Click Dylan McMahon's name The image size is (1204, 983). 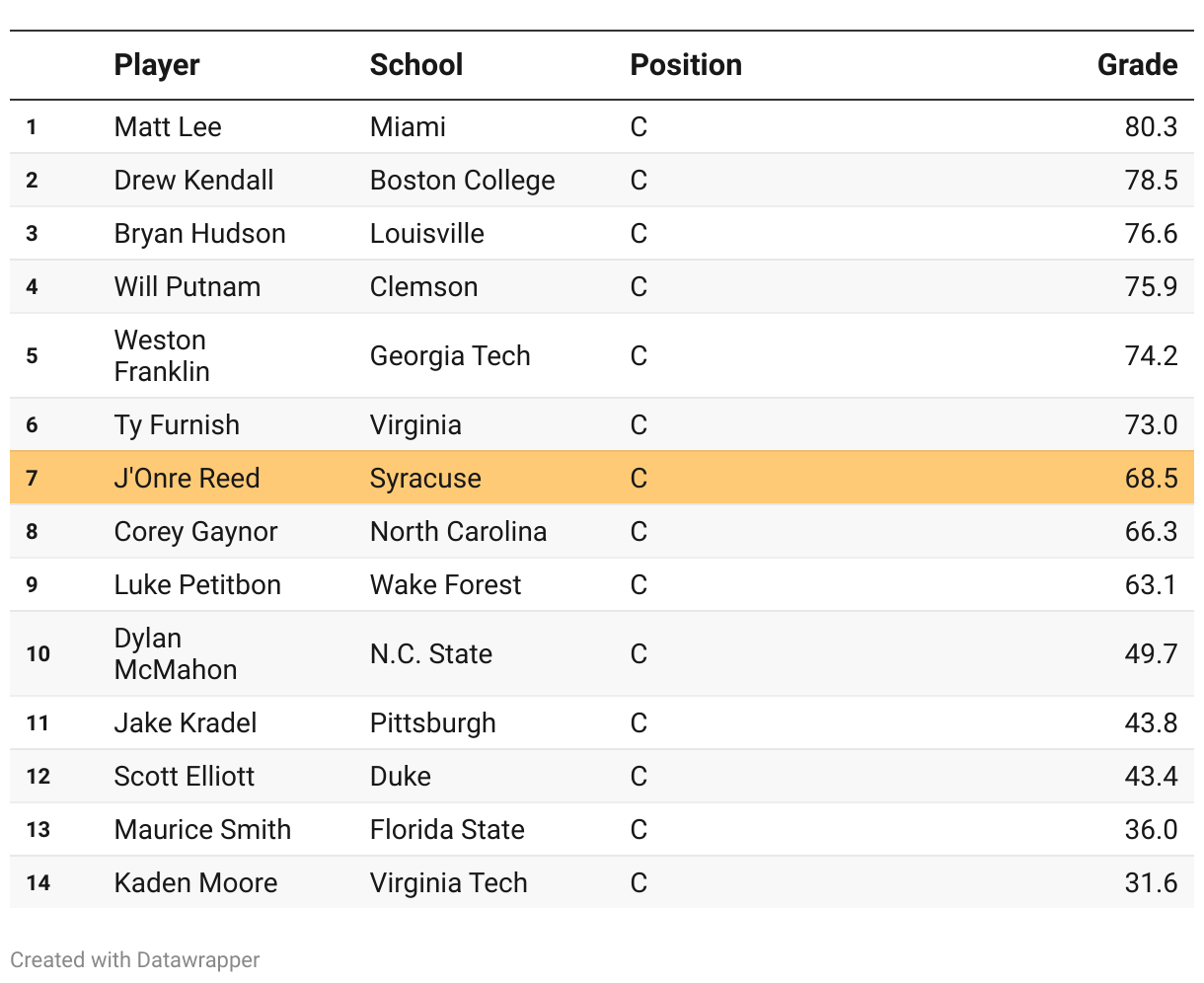coord(175,654)
